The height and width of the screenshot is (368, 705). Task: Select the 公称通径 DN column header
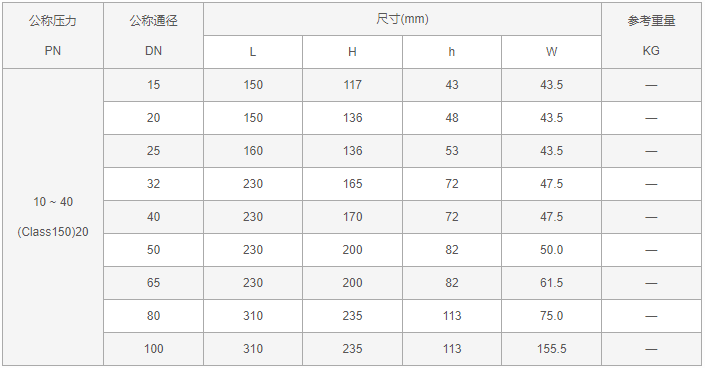(x=153, y=36)
